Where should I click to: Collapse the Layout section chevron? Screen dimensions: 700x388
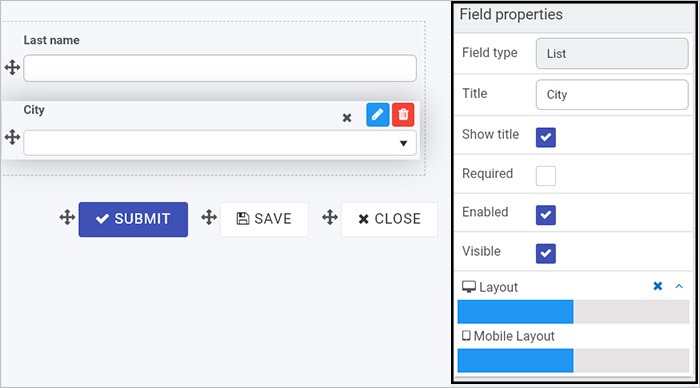click(679, 286)
